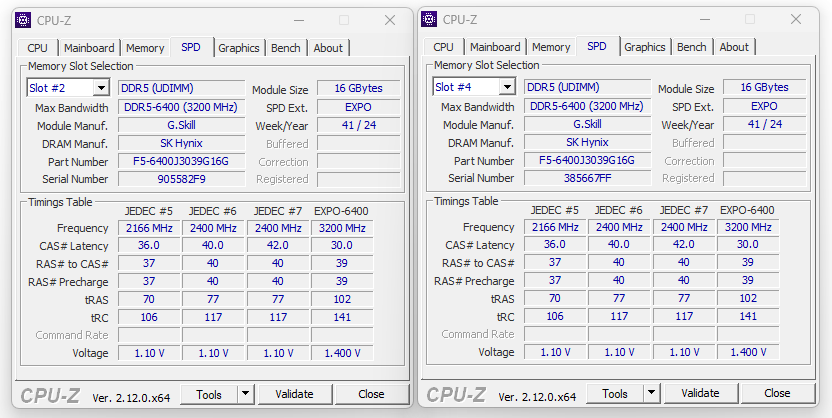Viewport: 832px width, 418px height.
Task: Click DDR5 (UDIMM) type field in right window
Action: 587,87
